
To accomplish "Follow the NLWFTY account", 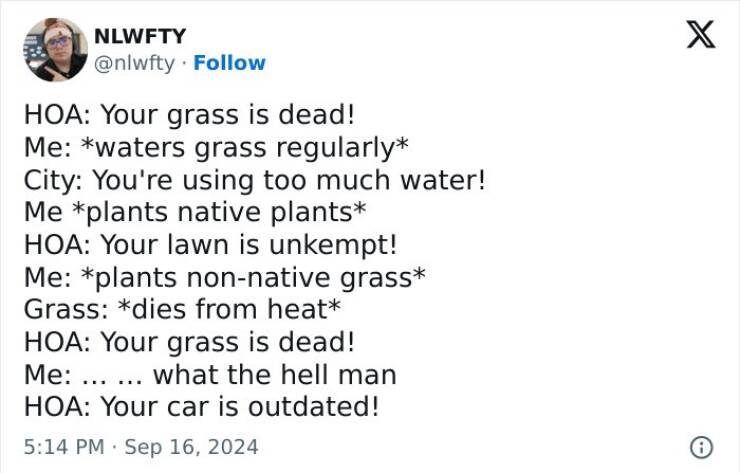I will coord(229,63).
